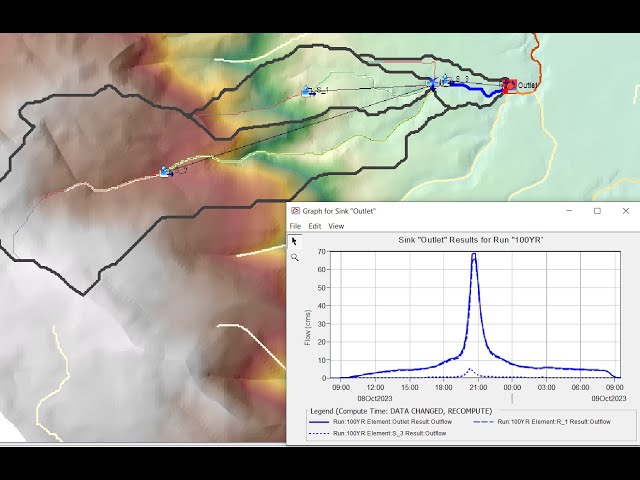Screen dimensions: 640x480
Task: Select the blue reach R_1 line on map
Action: click(x=477, y=89)
